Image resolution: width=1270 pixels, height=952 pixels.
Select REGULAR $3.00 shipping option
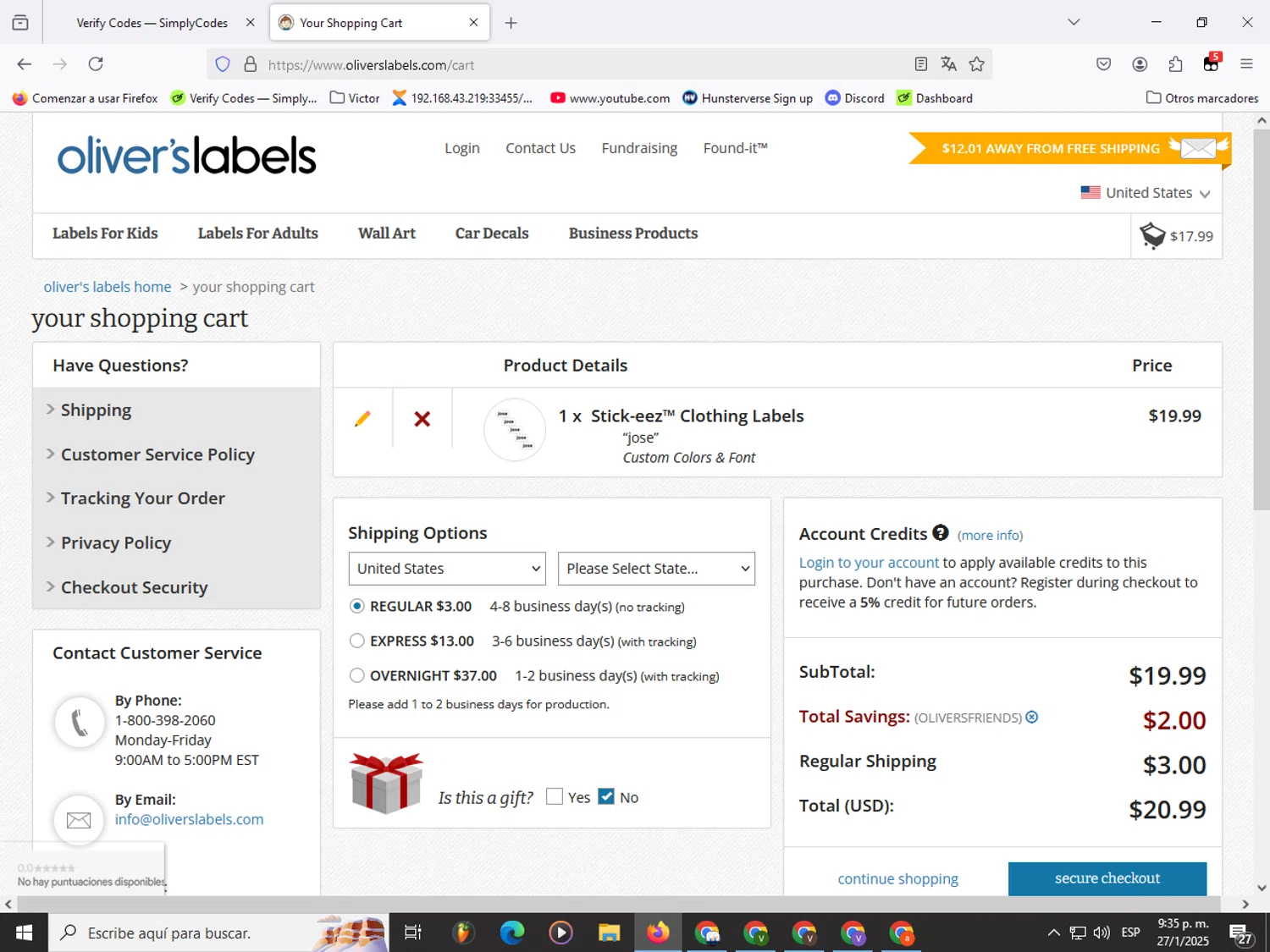click(x=357, y=606)
